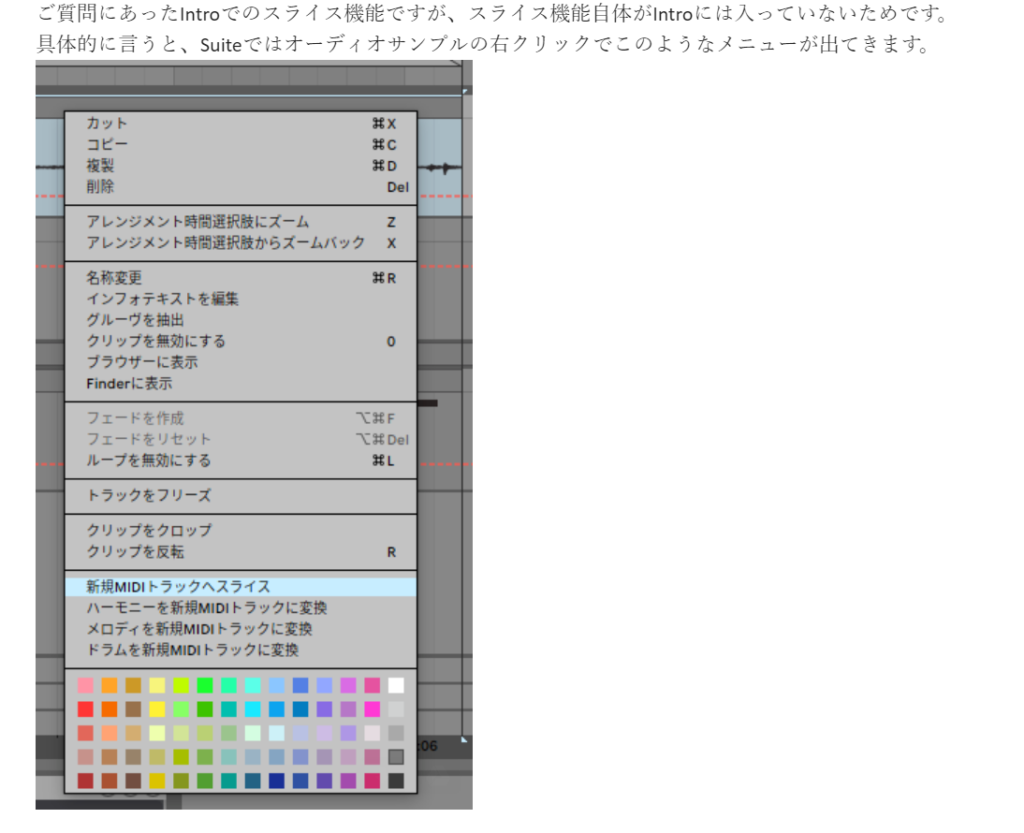Choose コピー (Copy) from the clip menu
The width and height of the screenshot is (1024, 833).
pos(108,145)
